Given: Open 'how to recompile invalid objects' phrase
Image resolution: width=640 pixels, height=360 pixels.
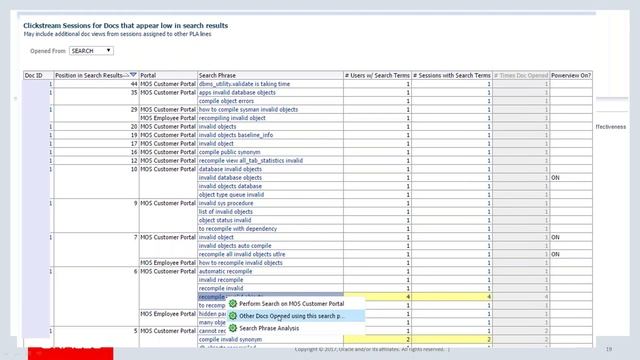Looking at the screenshot, I should (240, 263).
